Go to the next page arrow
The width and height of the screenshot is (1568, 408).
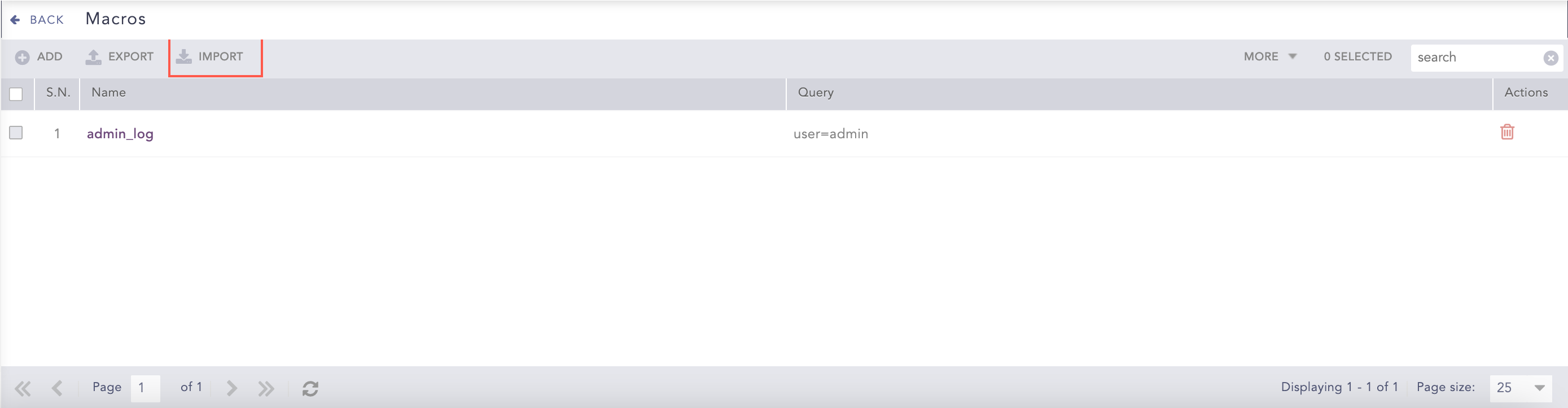click(x=231, y=388)
